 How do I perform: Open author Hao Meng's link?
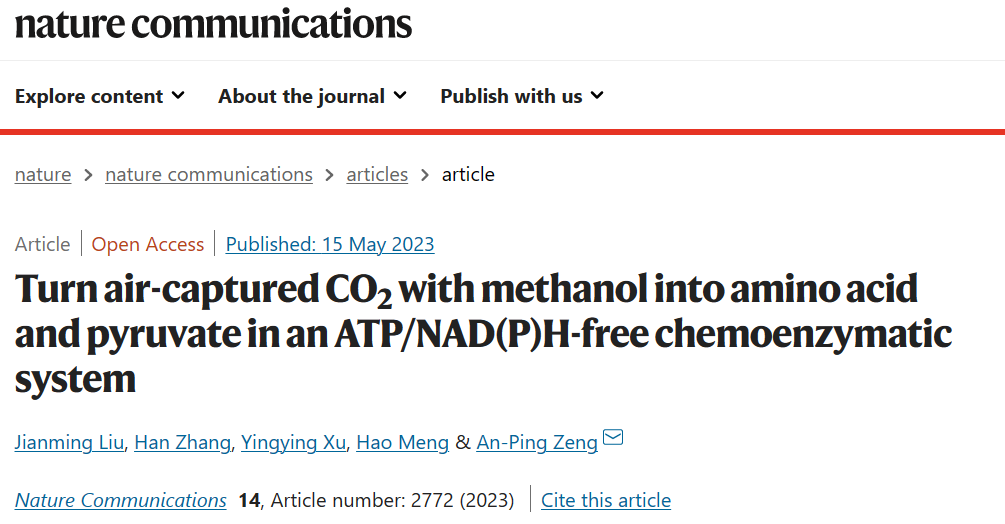[403, 443]
